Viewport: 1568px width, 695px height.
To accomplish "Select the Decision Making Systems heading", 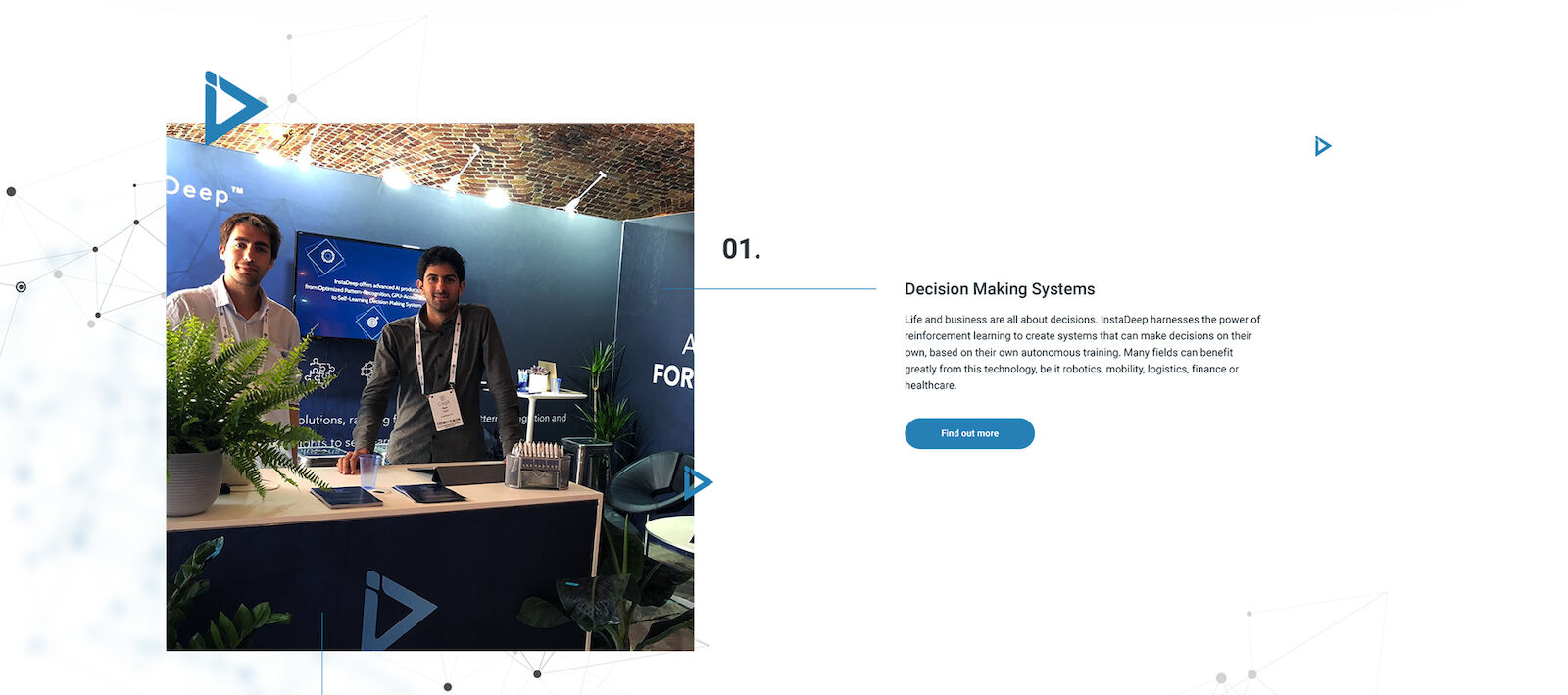I will [1000, 289].
